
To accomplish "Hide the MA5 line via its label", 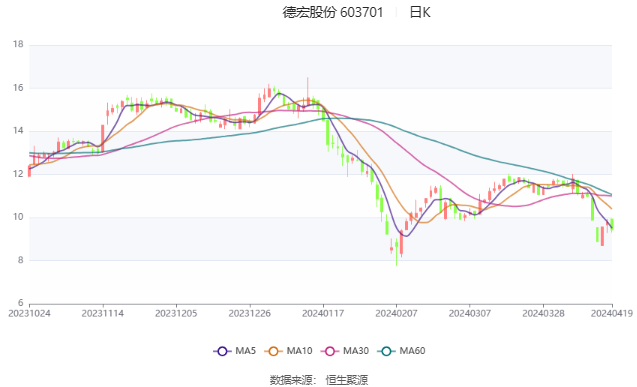I will click(x=245, y=351).
